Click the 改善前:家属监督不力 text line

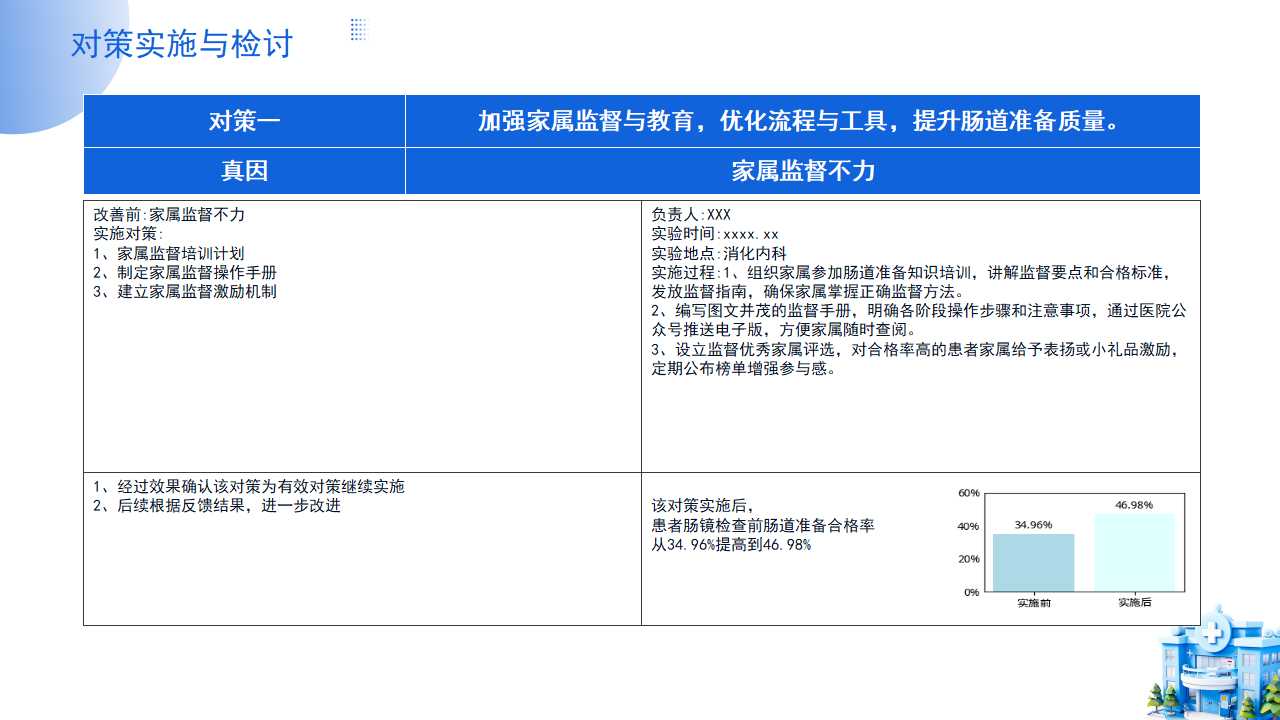tap(169, 215)
